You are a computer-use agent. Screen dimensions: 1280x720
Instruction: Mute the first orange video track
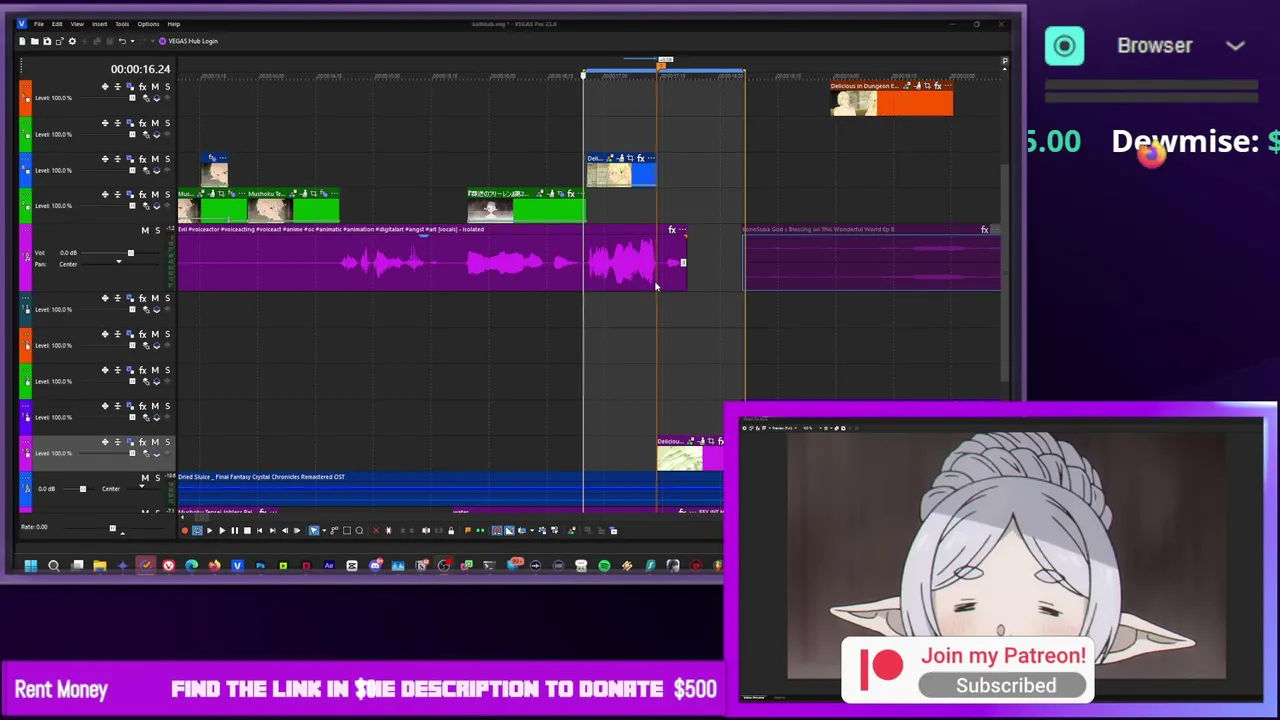(155, 87)
